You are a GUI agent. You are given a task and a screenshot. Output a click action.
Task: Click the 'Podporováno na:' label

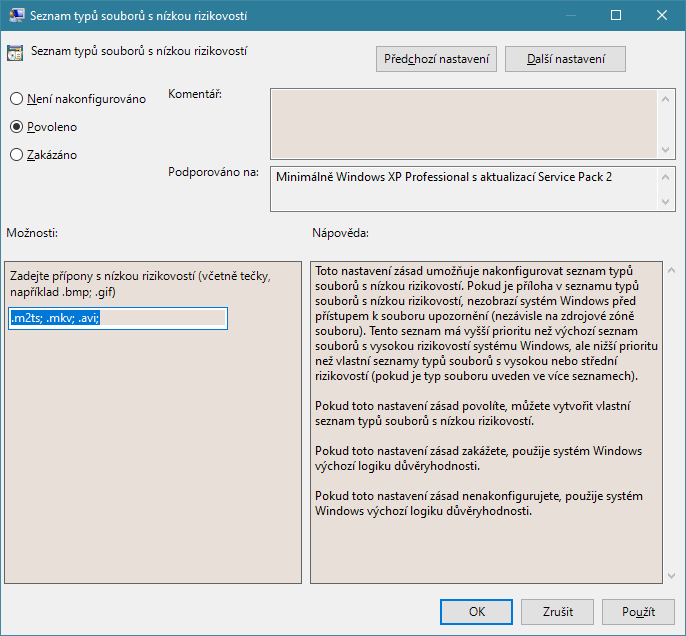214,172
